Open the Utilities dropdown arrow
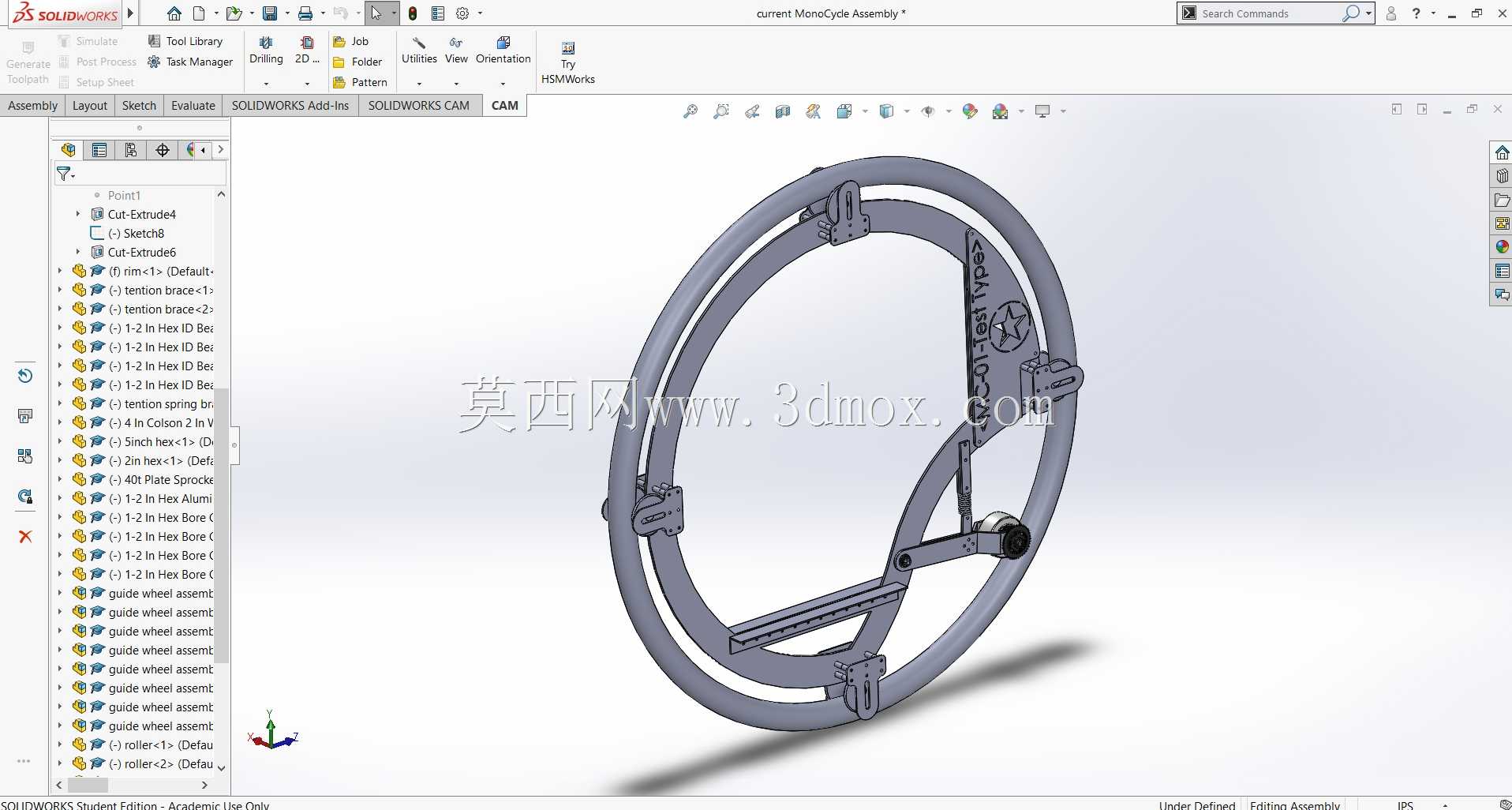The width and height of the screenshot is (1512, 810). (419, 83)
